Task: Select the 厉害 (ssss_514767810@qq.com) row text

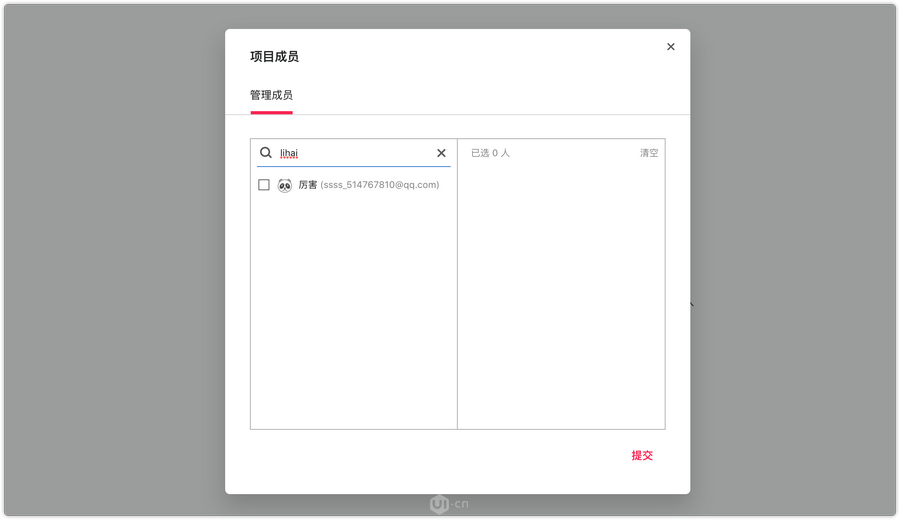Action: coord(368,185)
